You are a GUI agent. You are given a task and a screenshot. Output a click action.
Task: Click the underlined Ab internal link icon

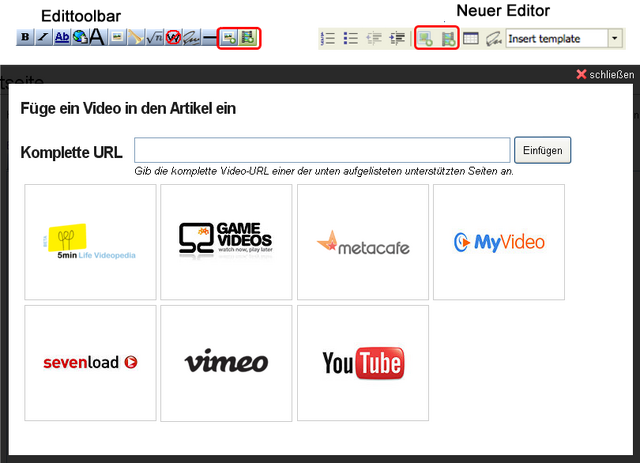pyautogui.click(x=62, y=37)
